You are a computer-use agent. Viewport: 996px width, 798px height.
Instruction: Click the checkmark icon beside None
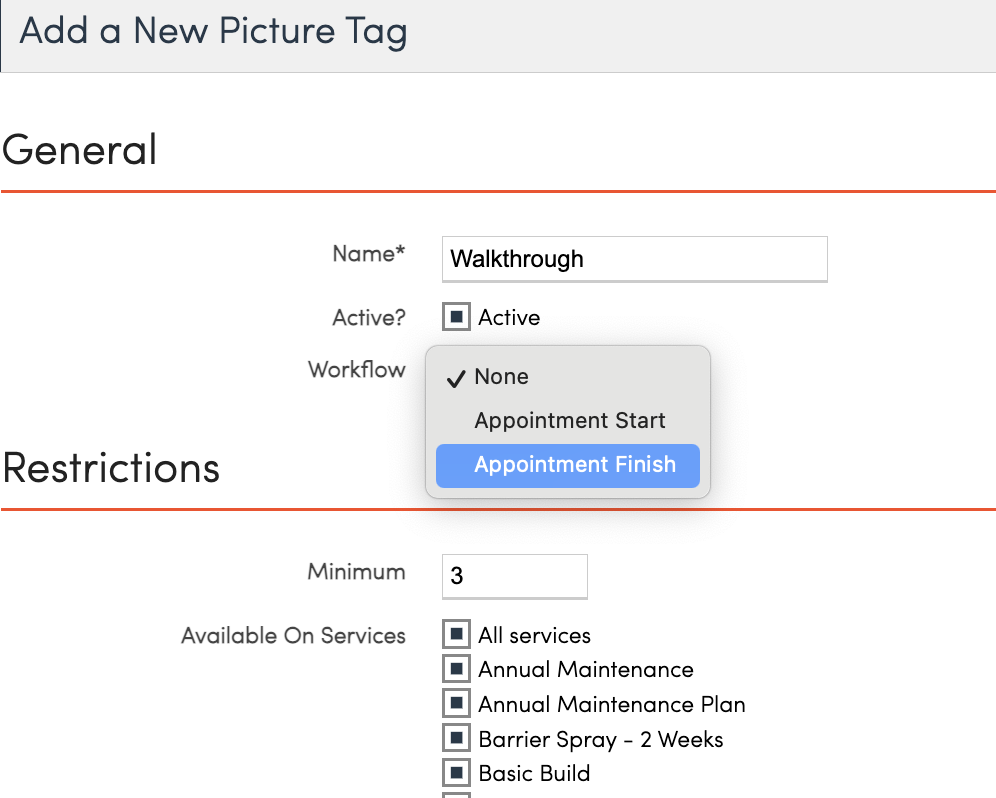tap(456, 378)
